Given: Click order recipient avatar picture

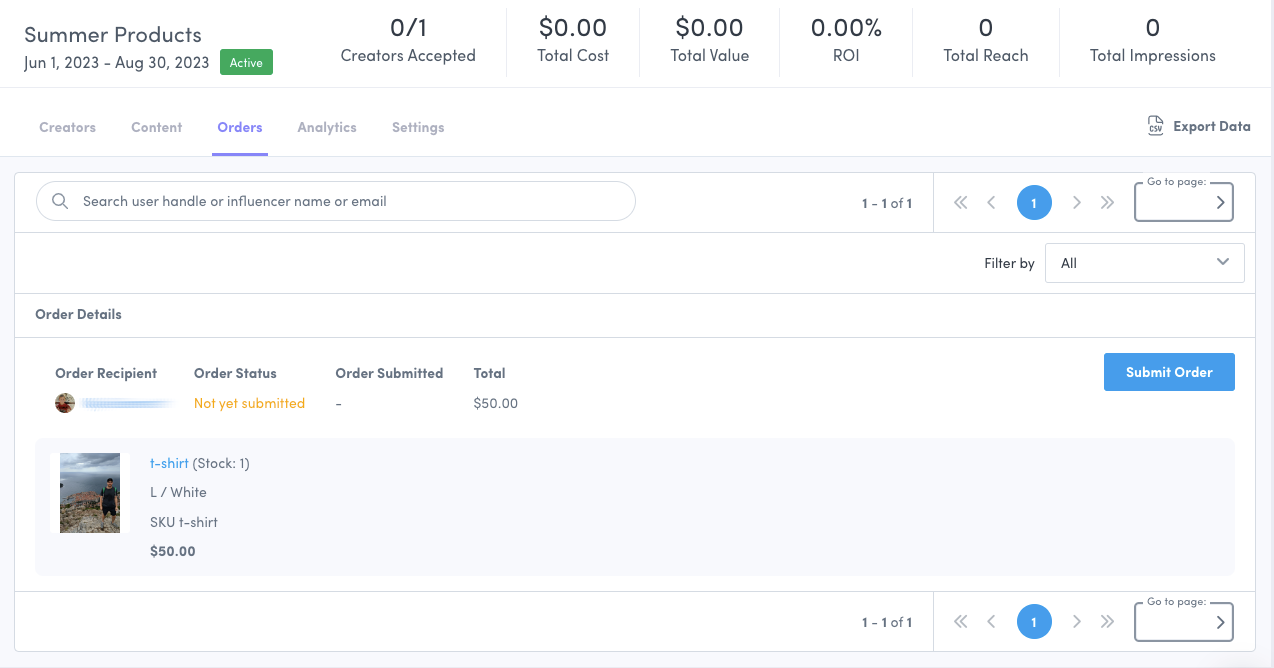Looking at the screenshot, I should (65, 403).
